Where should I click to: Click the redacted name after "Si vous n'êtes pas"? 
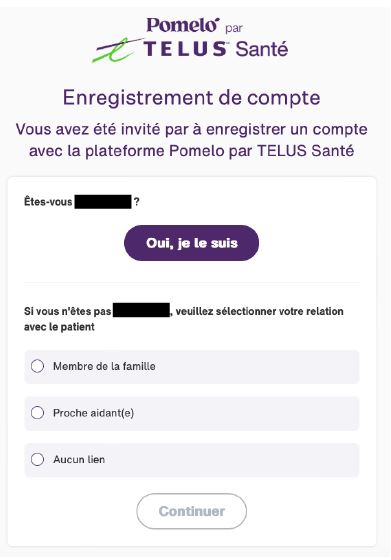(141, 310)
